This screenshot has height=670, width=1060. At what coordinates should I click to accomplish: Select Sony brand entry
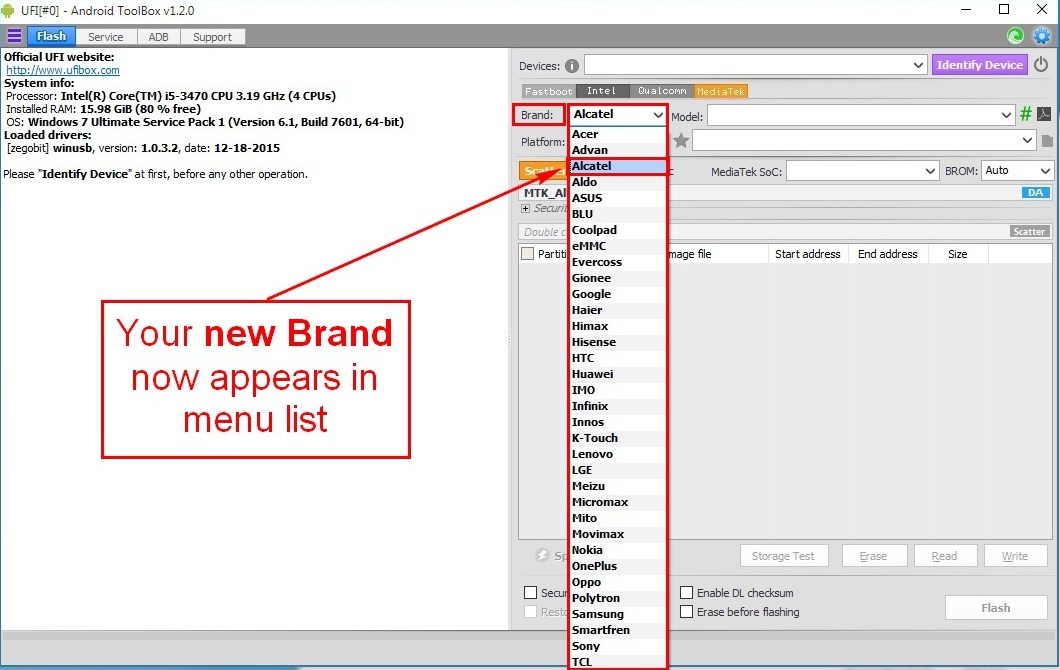pyautogui.click(x=618, y=646)
